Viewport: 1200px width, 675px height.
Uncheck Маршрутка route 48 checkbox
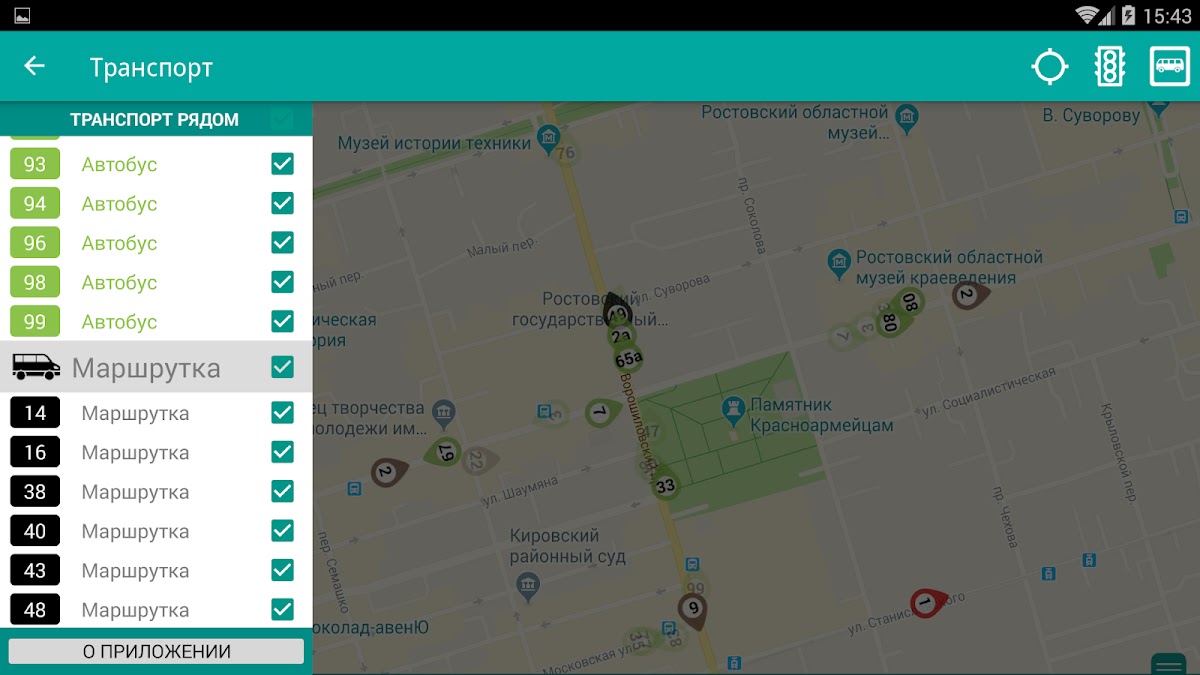282,610
